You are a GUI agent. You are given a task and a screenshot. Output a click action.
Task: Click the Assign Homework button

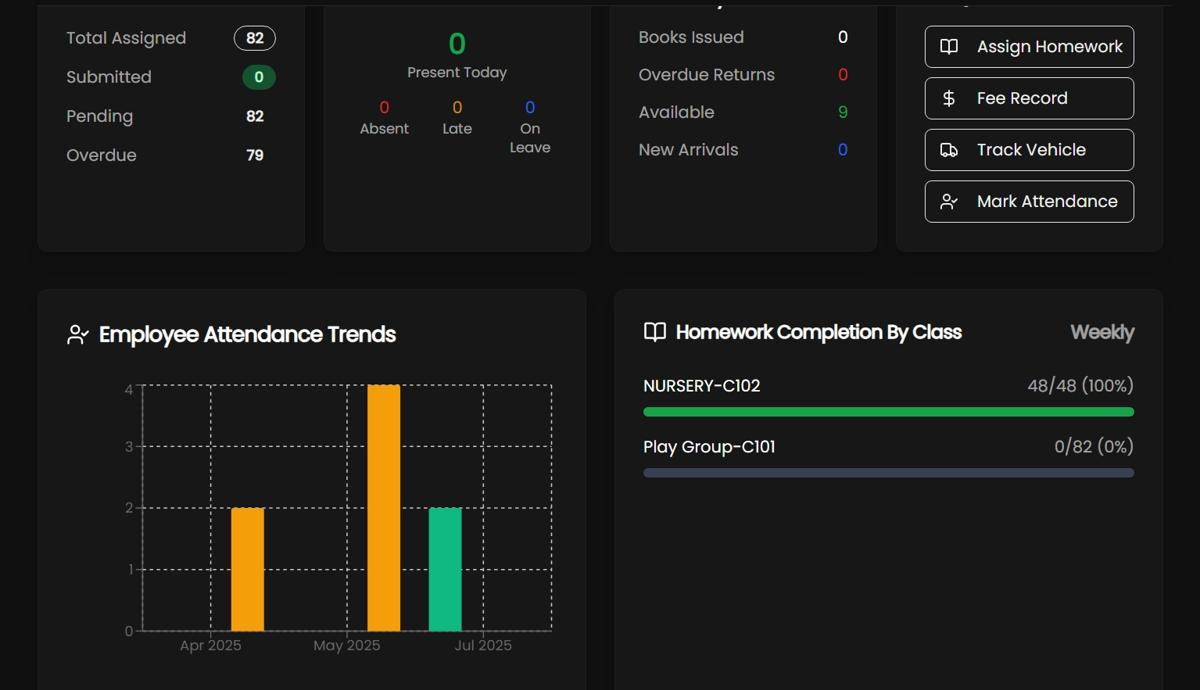(1029, 46)
